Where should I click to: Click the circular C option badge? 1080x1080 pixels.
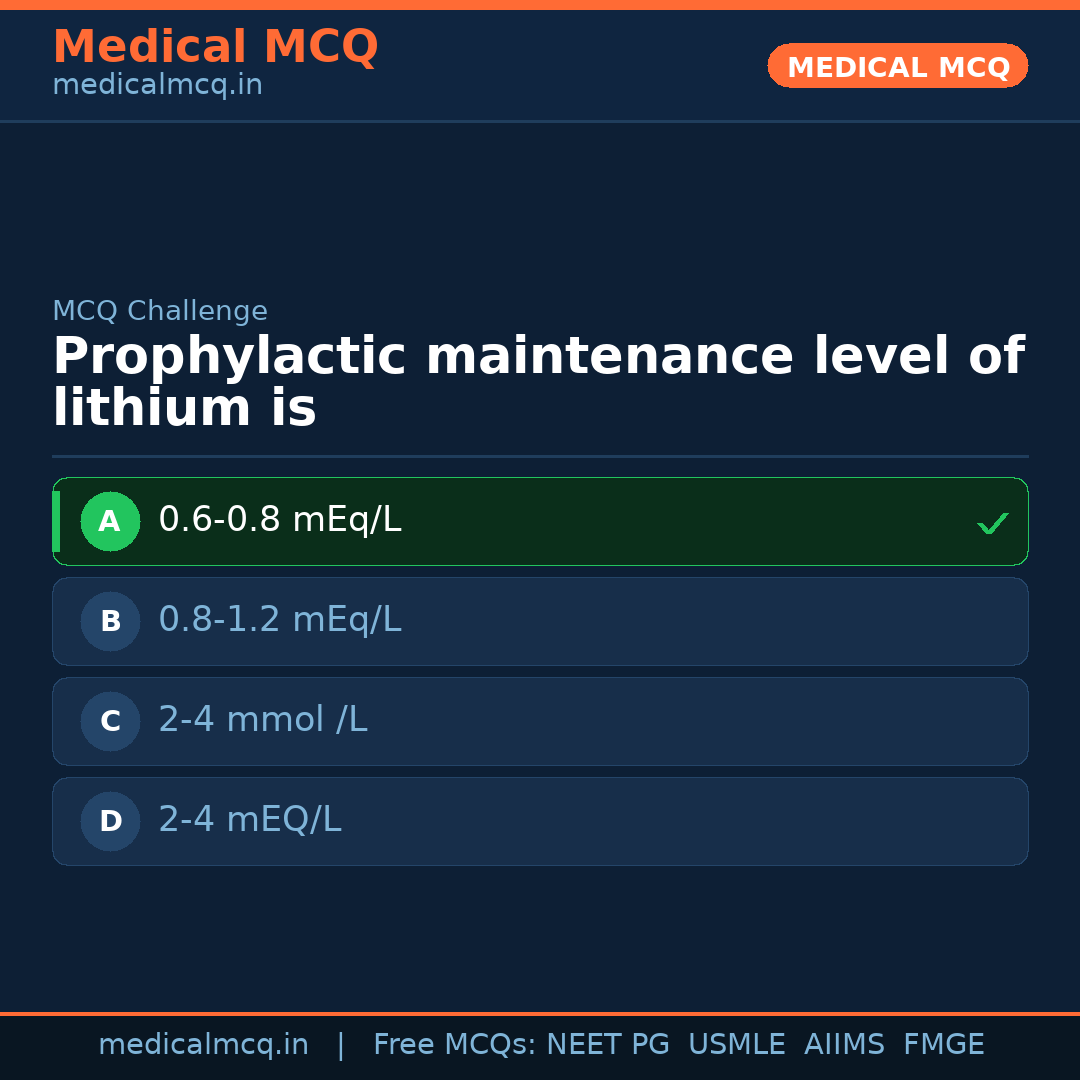coord(110,722)
